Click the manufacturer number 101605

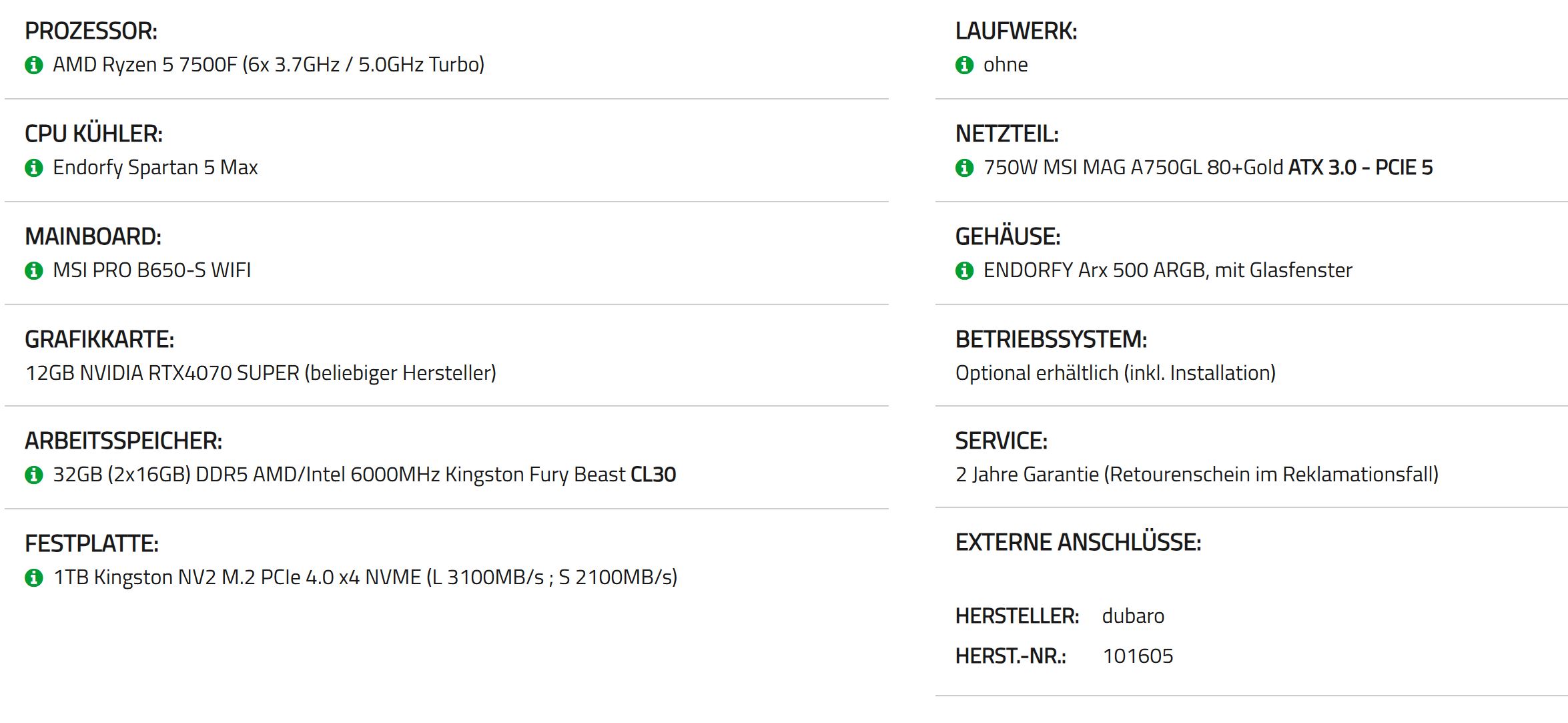(1138, 656)
